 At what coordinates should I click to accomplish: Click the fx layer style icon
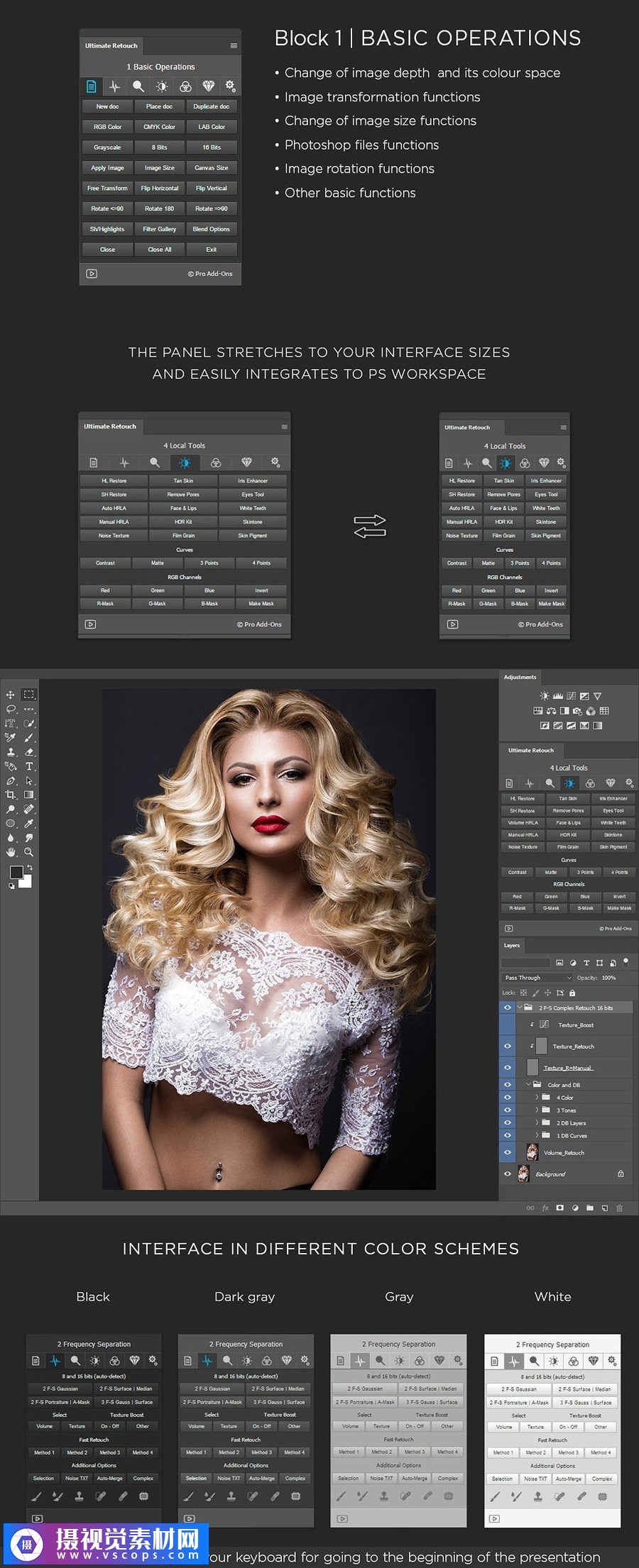545,1208
